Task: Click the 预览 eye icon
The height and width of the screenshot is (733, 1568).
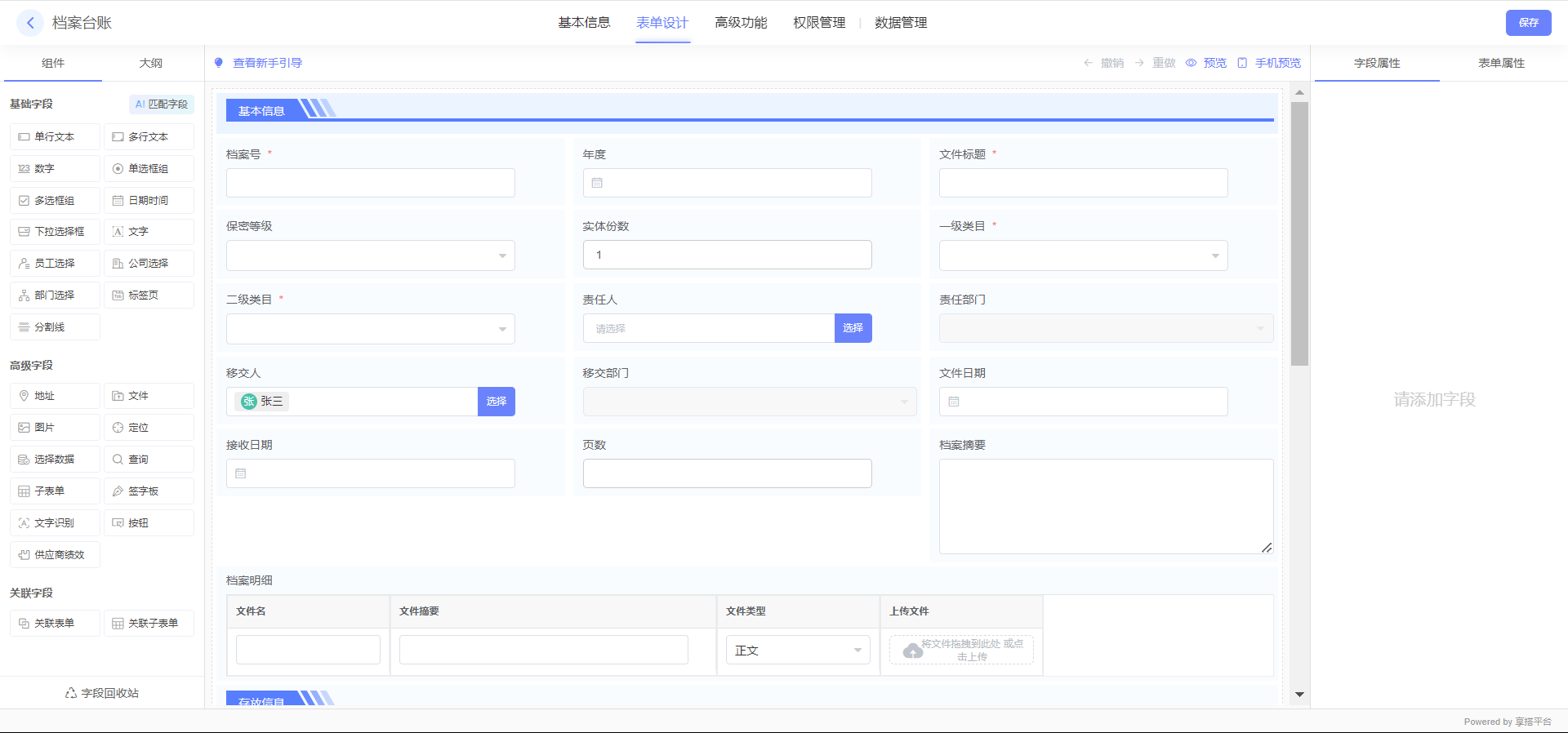Action: pyautogui.click(x=1191, y=63)
